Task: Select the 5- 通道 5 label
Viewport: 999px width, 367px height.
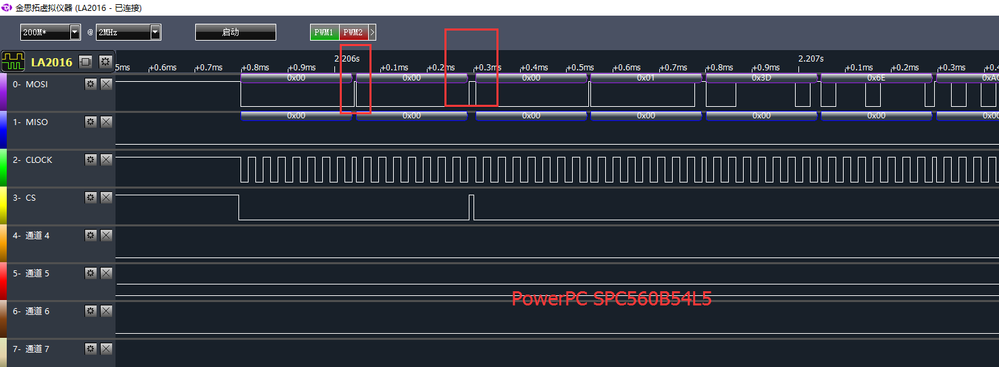Action: (31, 273)
